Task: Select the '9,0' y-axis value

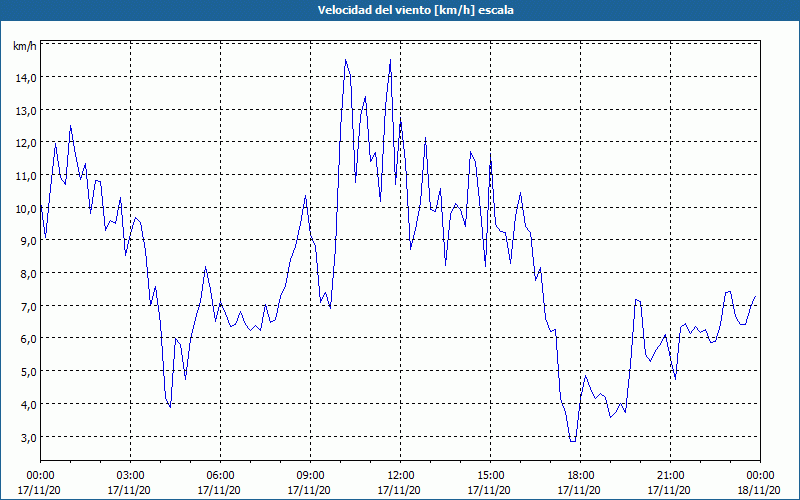Action: [x=28, y=241]
